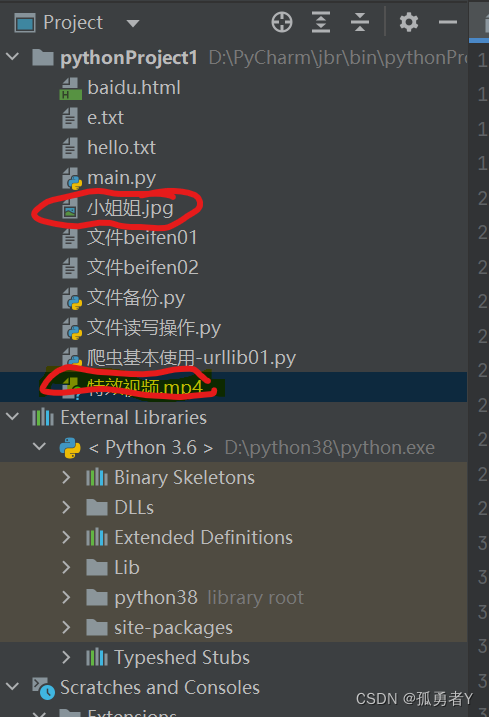Viewport: 489px width, 717px height.
Task: Open the Project panel settings gear
Action: 408,22
